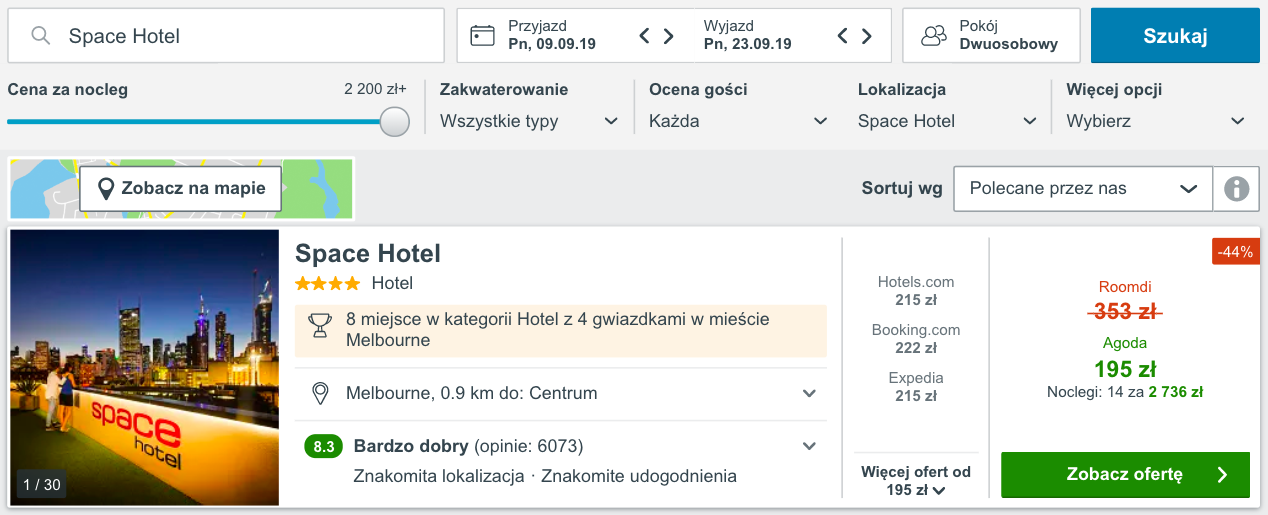Click Noclegi: 14 za 2 736 zł text

1125,392
